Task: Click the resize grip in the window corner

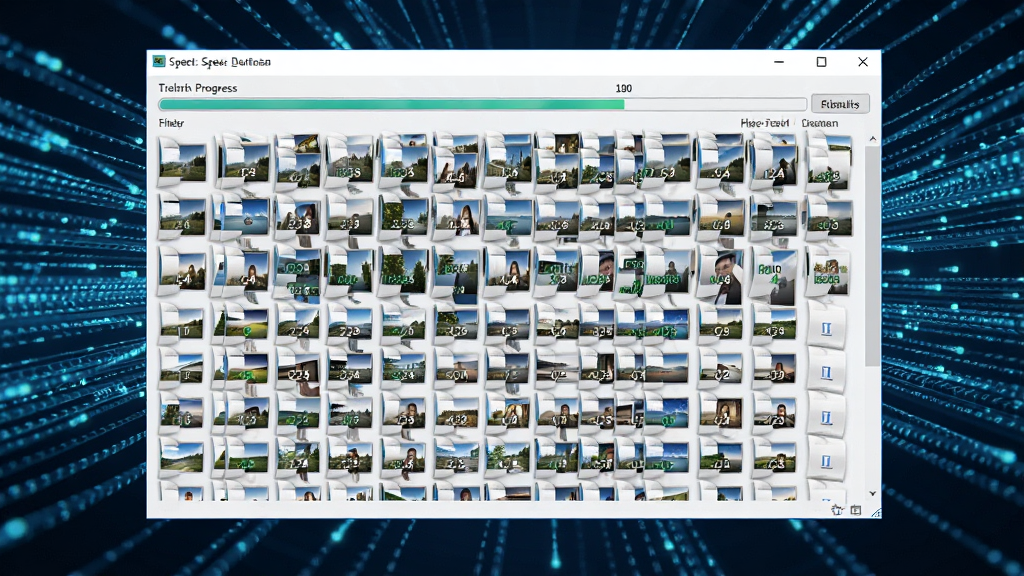Action: tap(875, 513)
